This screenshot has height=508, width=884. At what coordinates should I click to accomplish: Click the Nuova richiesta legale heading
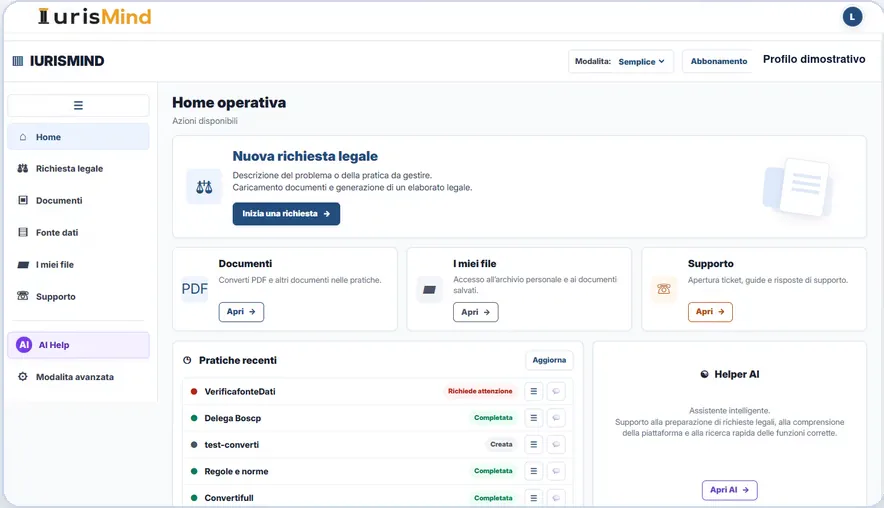[x=305, y=156]
